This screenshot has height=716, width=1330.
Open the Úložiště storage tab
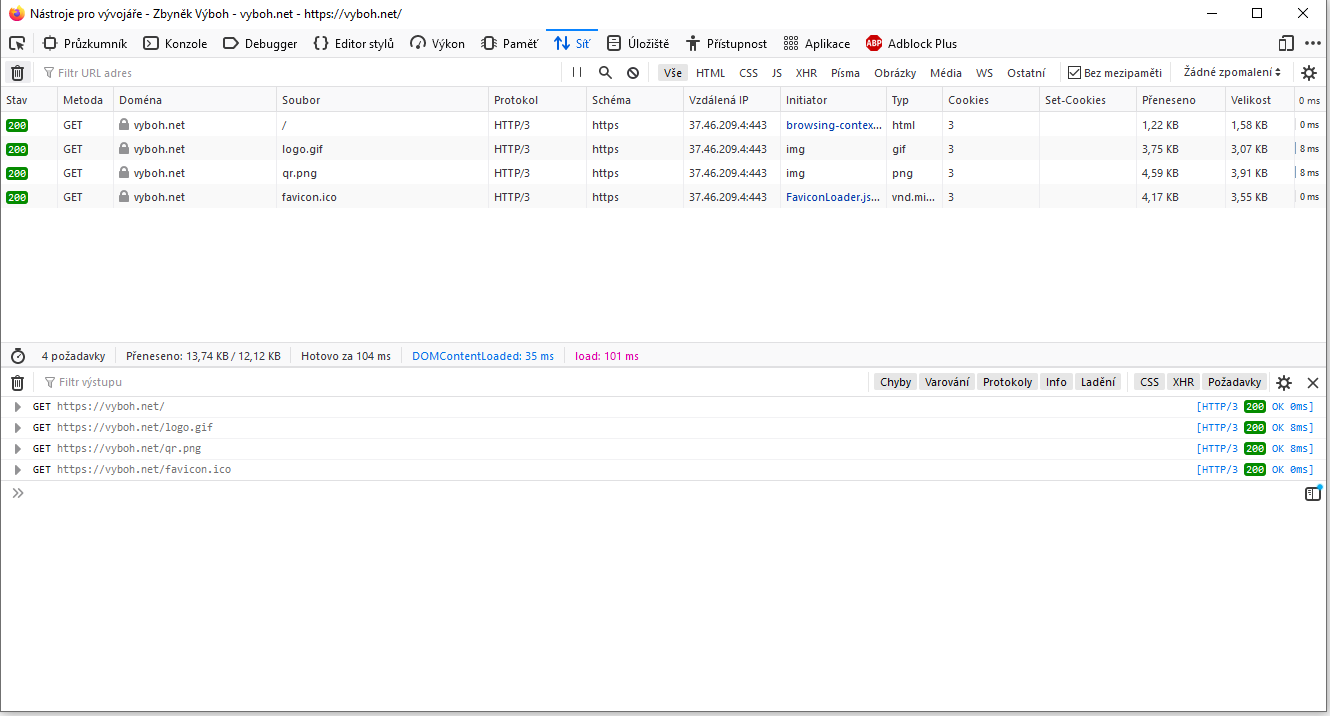pyautogui.click(x=638, y=44)
